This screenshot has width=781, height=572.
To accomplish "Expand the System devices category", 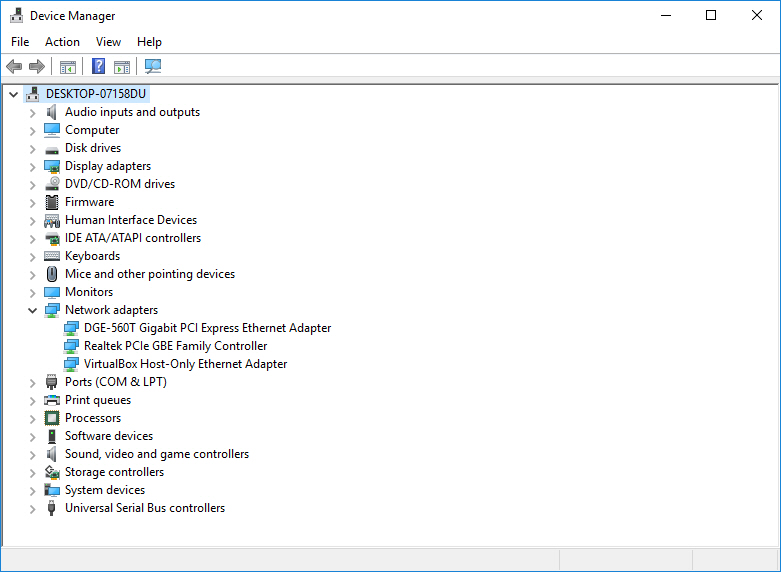I will point(33,491).
